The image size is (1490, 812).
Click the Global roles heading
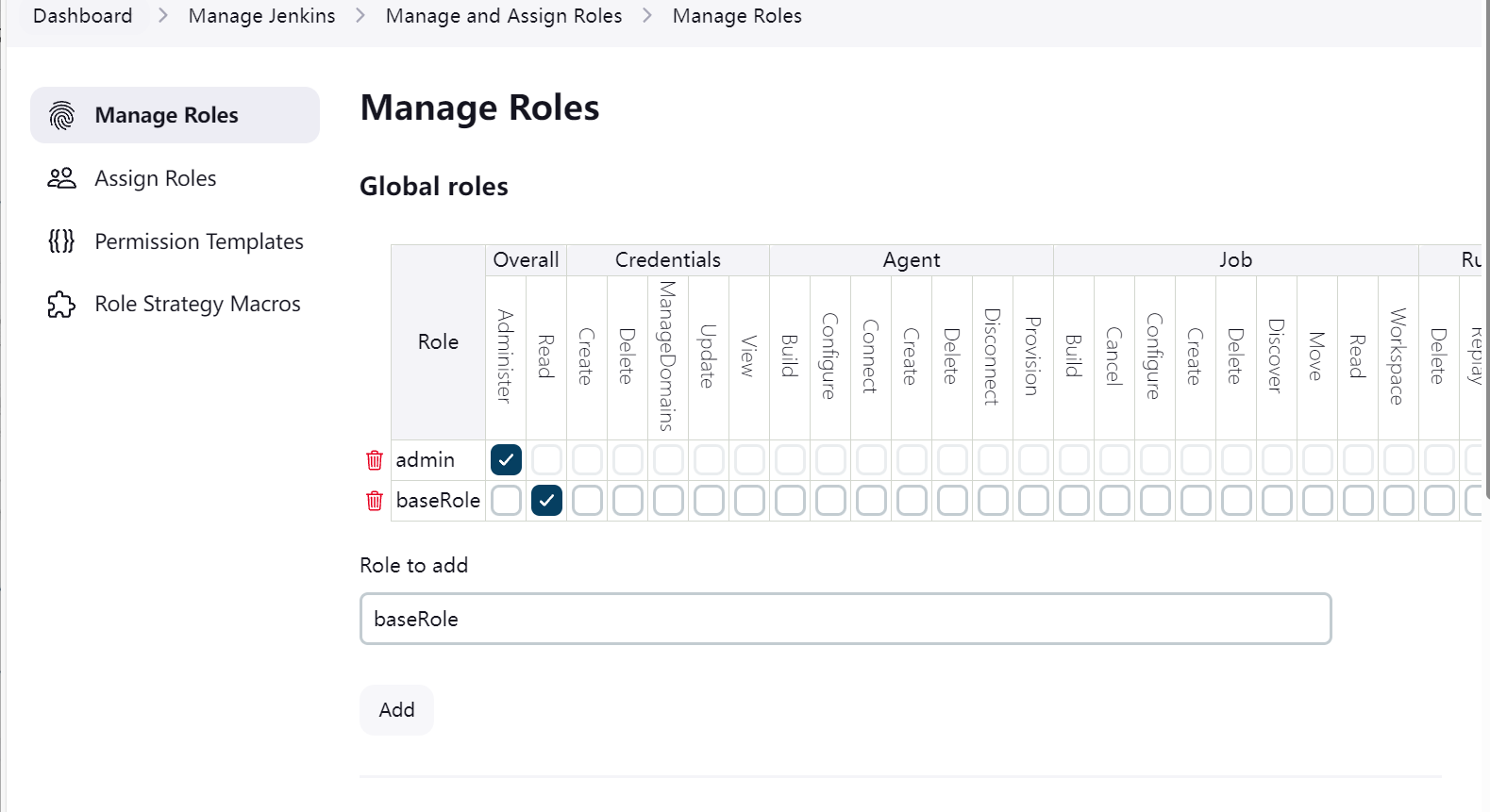[x=434, y=187]
